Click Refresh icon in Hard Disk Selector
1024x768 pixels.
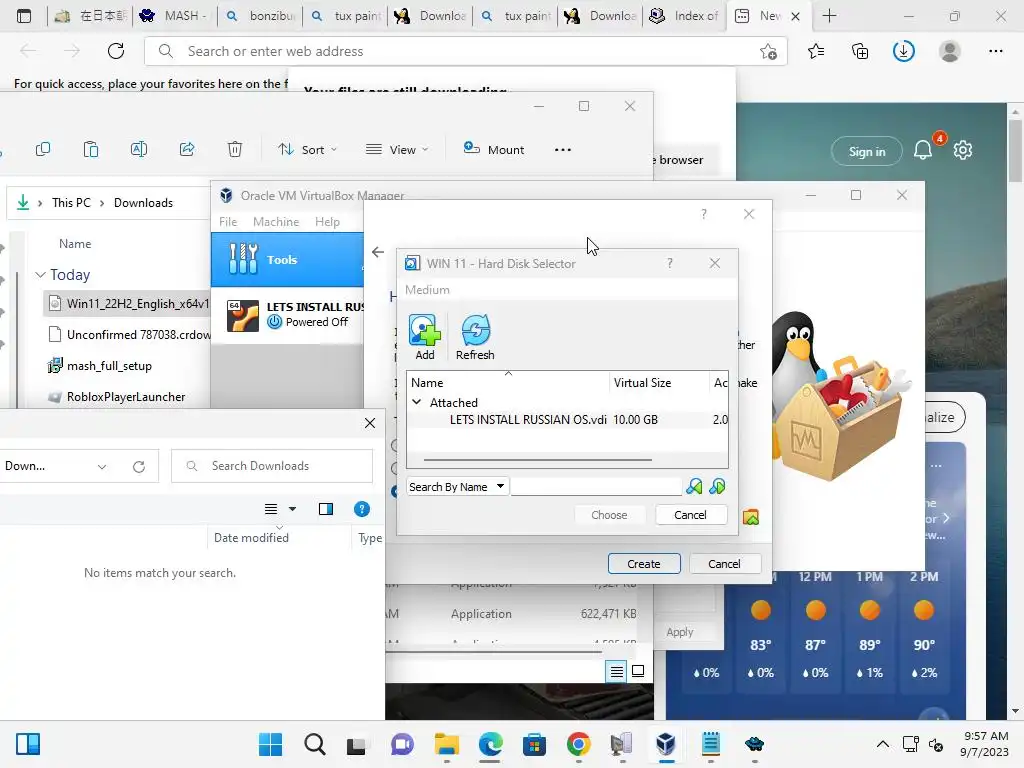click(475, 336)
